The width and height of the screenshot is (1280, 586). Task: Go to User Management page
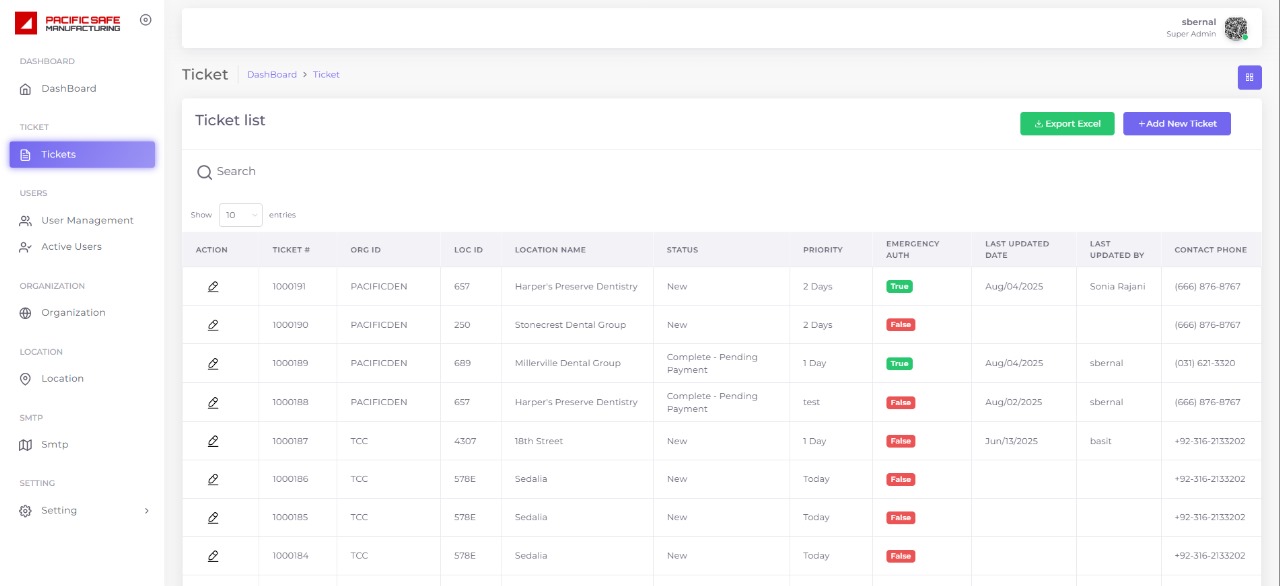pos(86,221)
